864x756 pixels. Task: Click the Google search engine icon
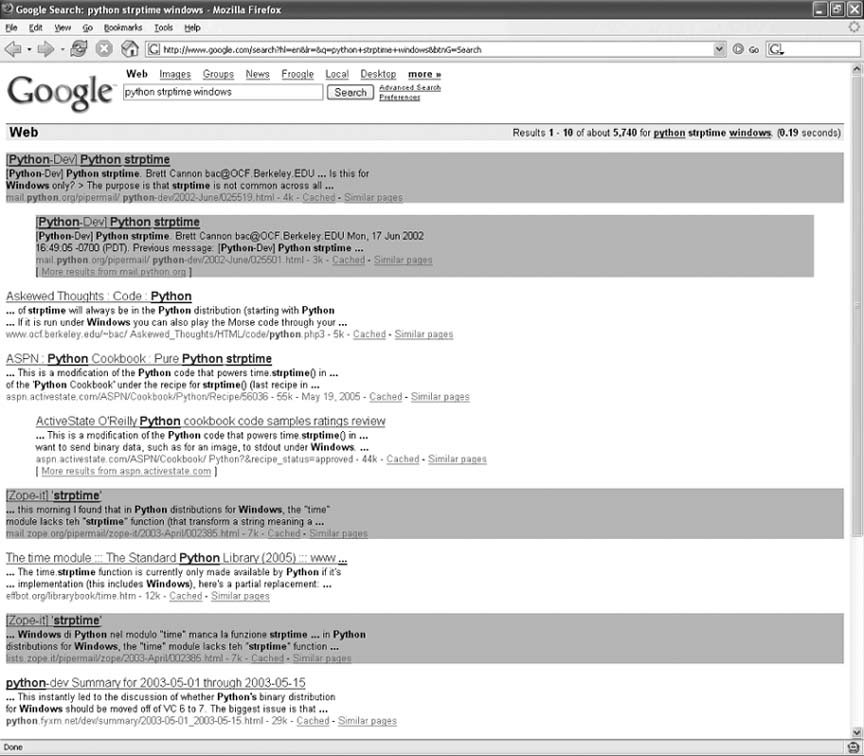pos(777,48)
